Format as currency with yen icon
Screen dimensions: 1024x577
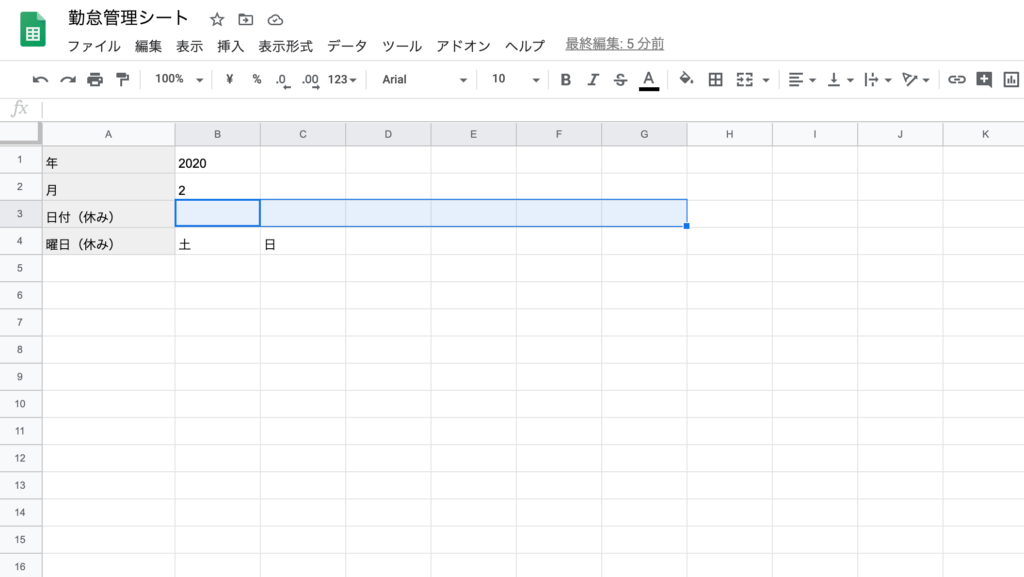pyautogui.click(x=229, y=79)
